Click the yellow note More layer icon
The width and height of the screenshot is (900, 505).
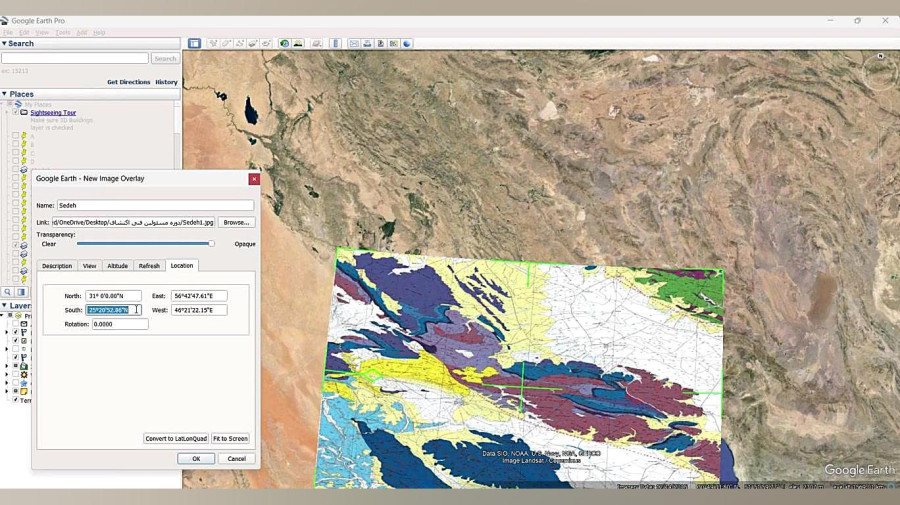(x=24, y=391)
